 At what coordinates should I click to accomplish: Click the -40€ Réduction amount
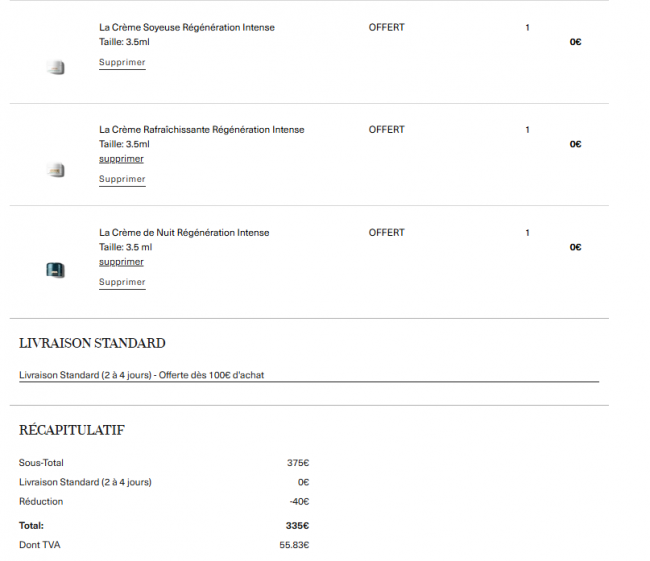click(x=299, y=502)
